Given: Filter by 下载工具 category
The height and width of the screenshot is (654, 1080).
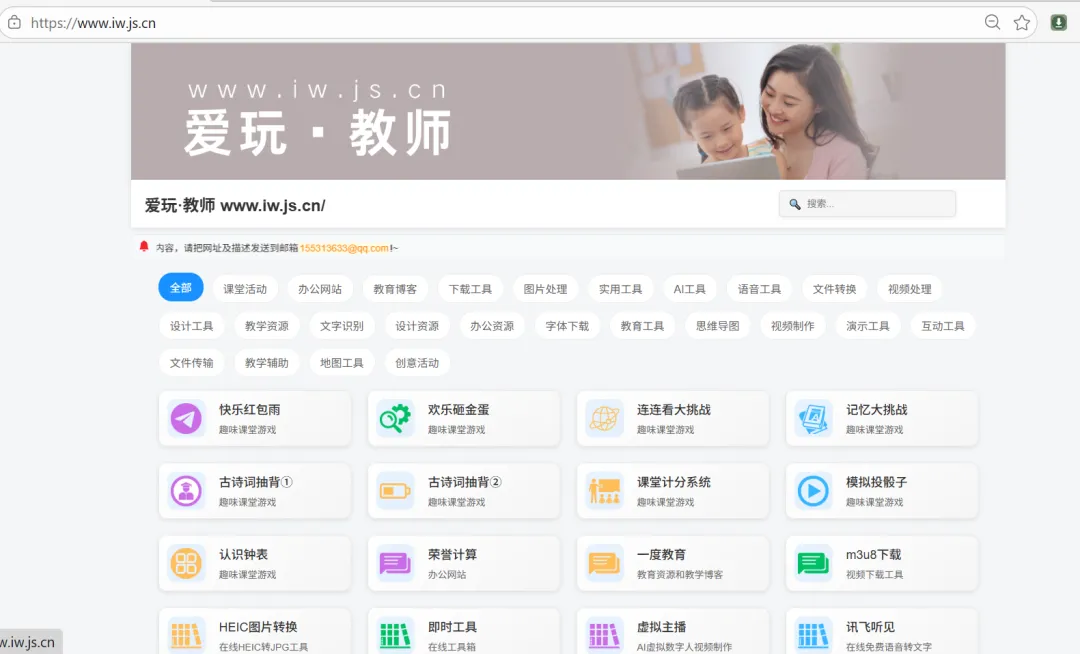Looking at the screenshot, I should tap(470, 289).
